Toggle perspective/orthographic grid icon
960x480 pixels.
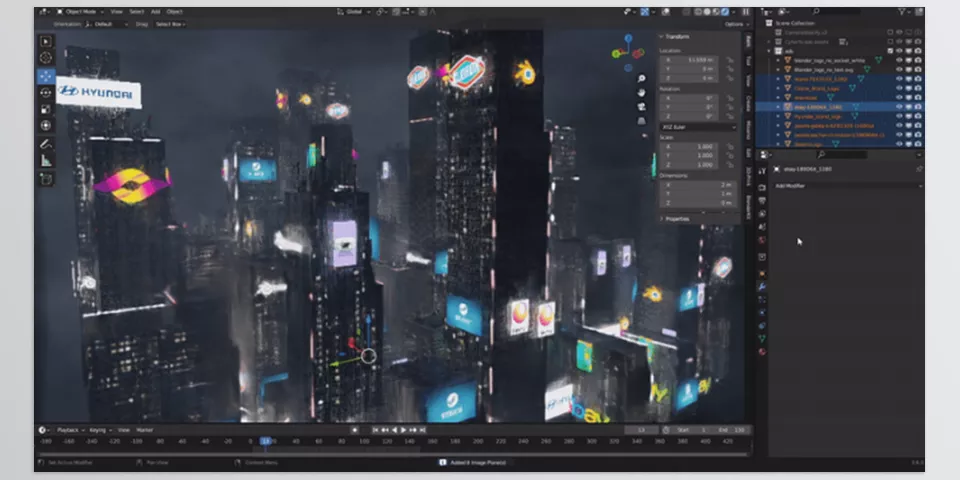(x=641, y=121)
